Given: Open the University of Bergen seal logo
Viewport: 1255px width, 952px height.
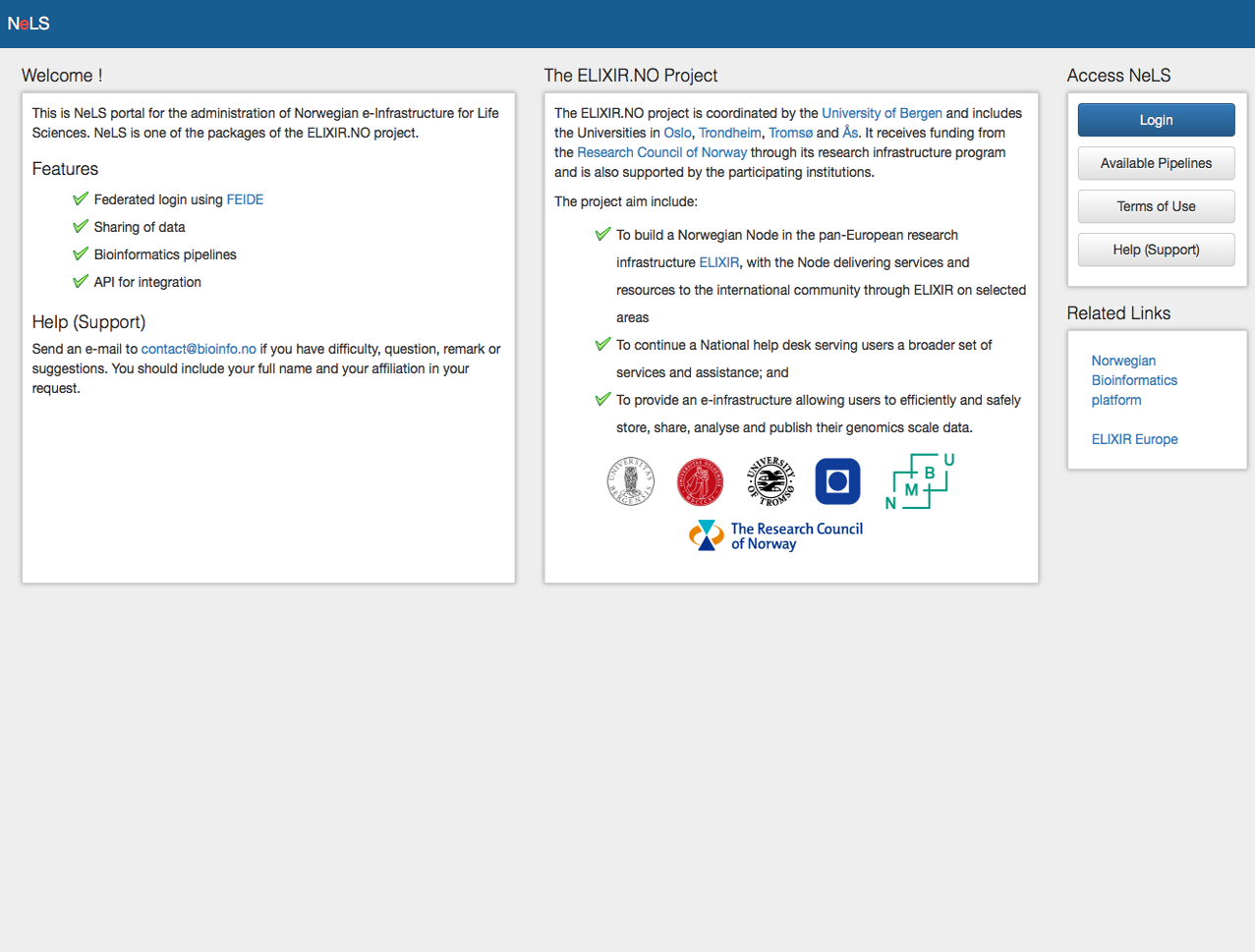Looking at the screenshot, I should (x=631, y=481).
